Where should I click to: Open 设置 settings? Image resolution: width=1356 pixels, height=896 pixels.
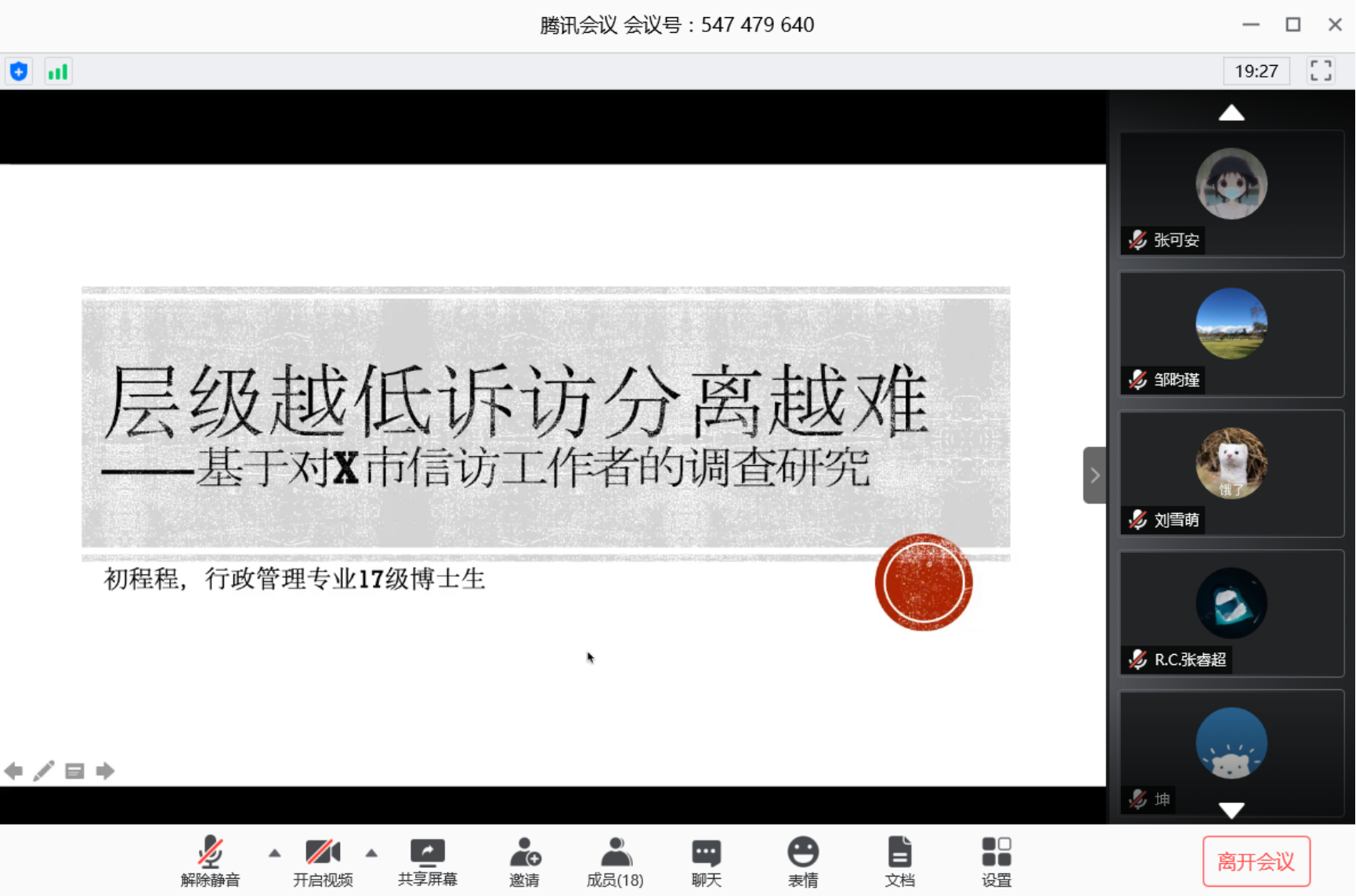(x=996, y=862)
